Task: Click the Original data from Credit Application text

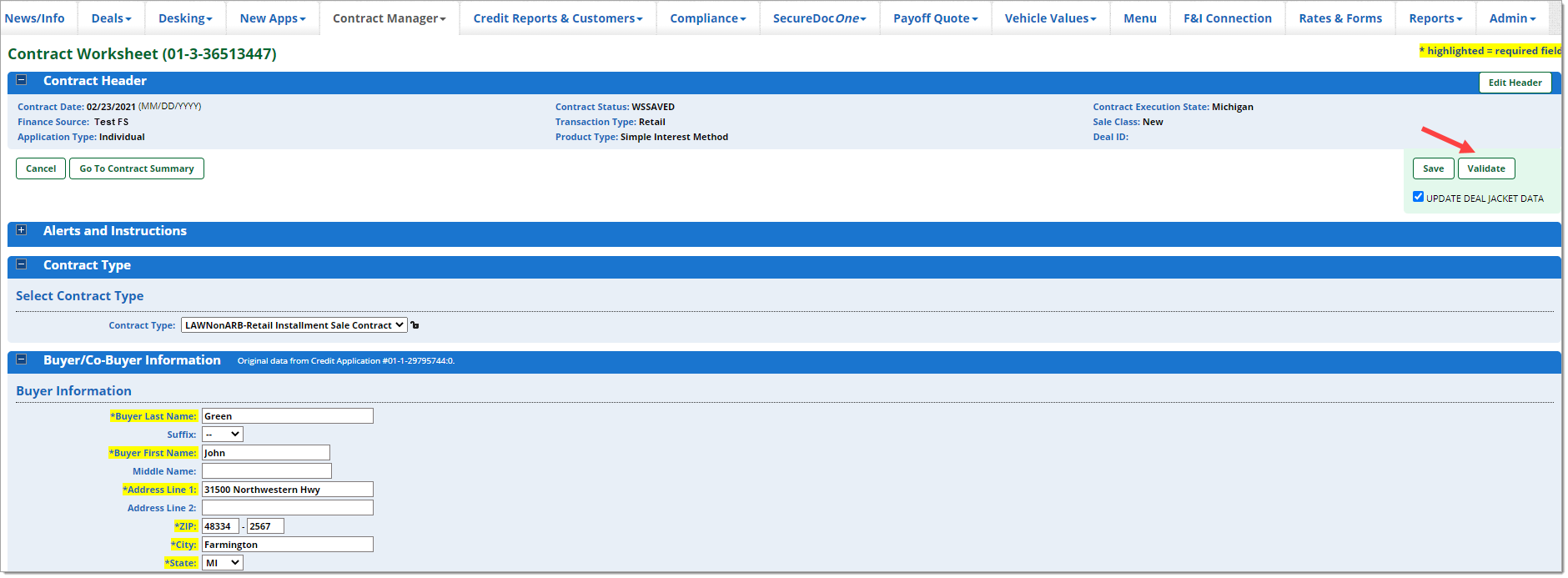Action: pyautogui.click(x=345, y=361)
